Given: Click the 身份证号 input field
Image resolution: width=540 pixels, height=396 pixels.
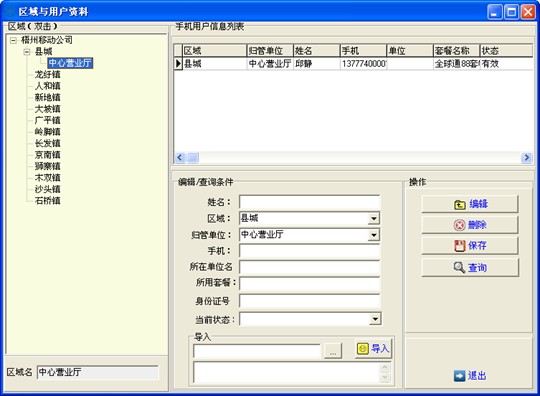Looking at the screenshot, I should (x=310, y=301).
